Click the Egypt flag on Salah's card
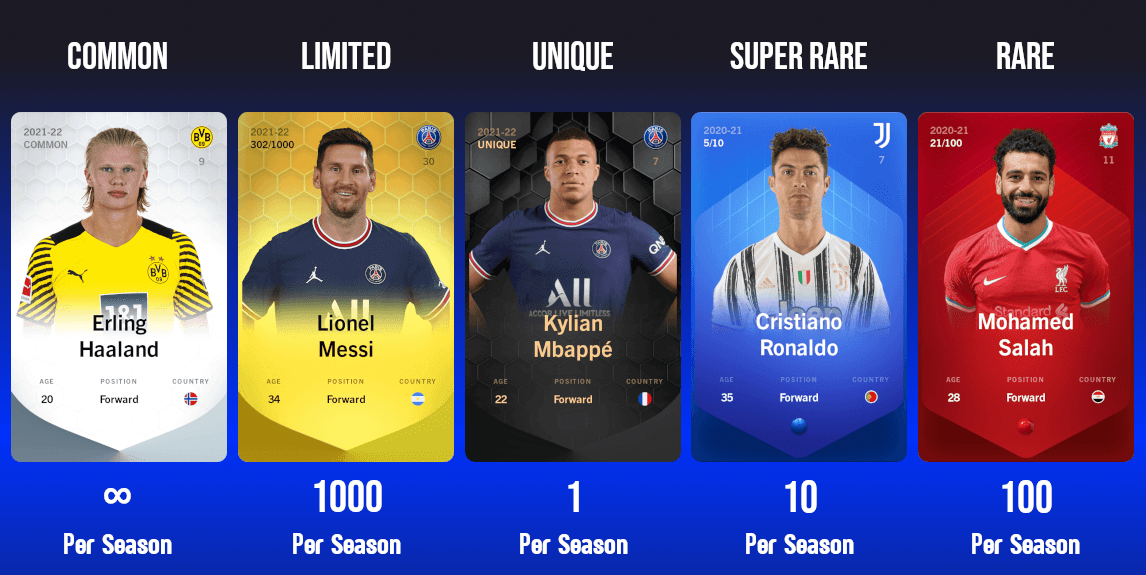 pyautogui.click(x=1098, y=397)
